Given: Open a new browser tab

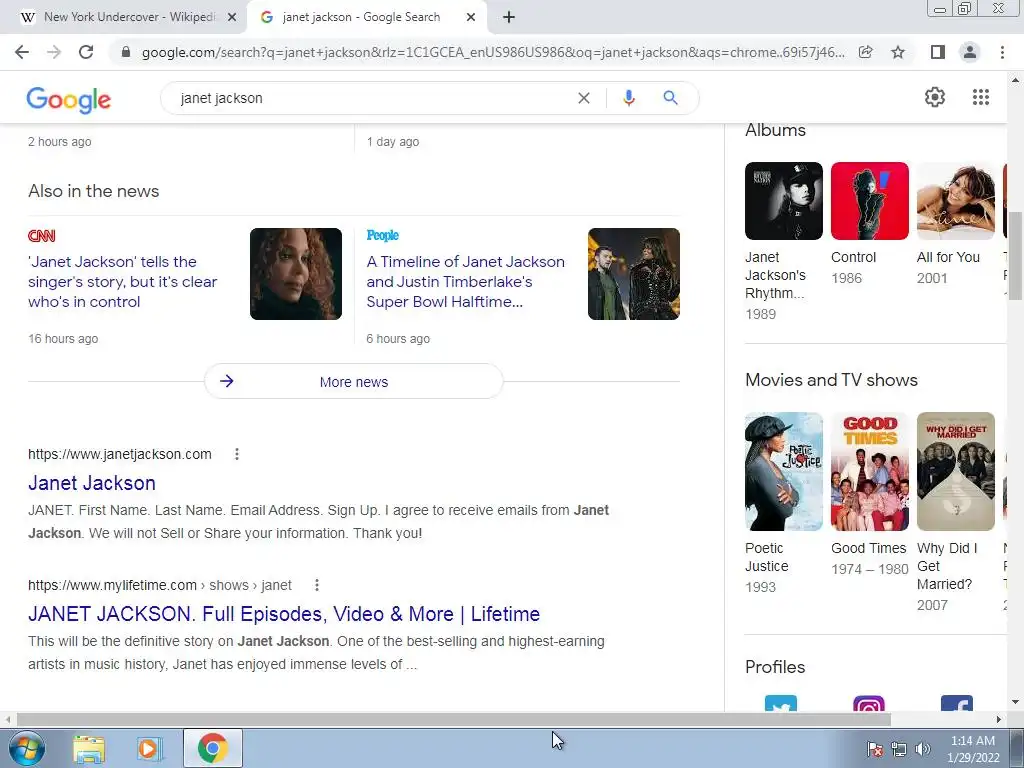Looking at the screenshot, I should (x=509, y=18).
